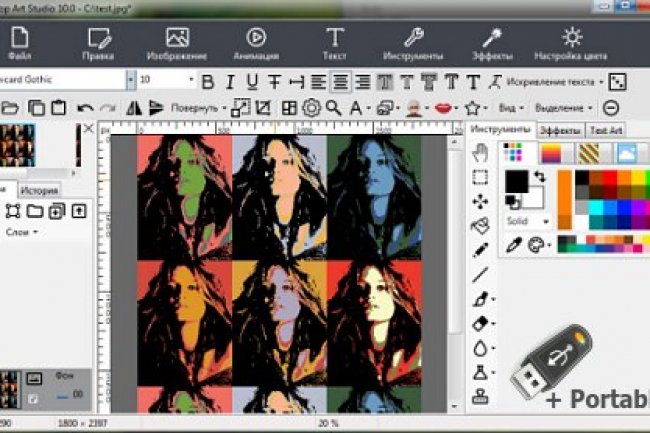The image size is (650, 433).
Task: Click the Повернуть rotate button
Action: [194, 107]
